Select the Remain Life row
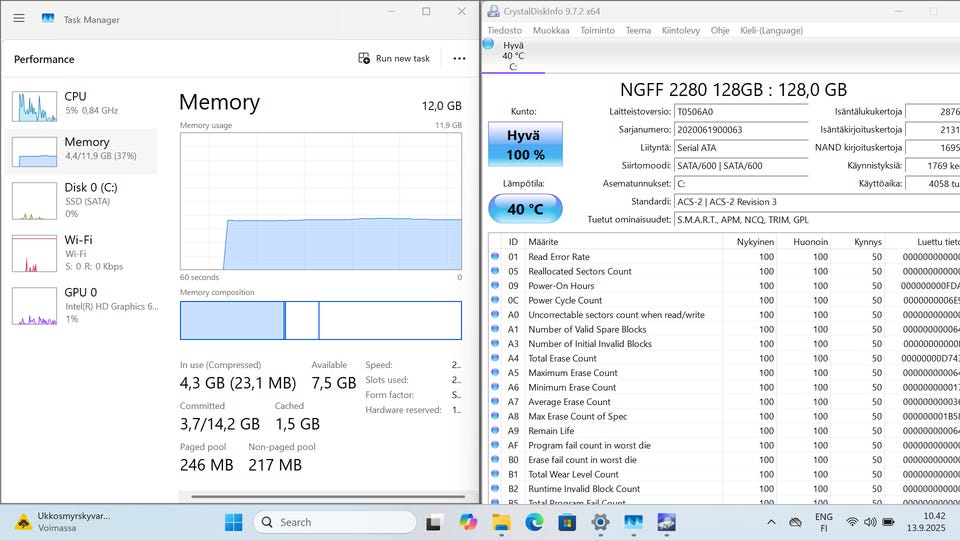Viewport: 960px width, 540px height. point(724,430)
